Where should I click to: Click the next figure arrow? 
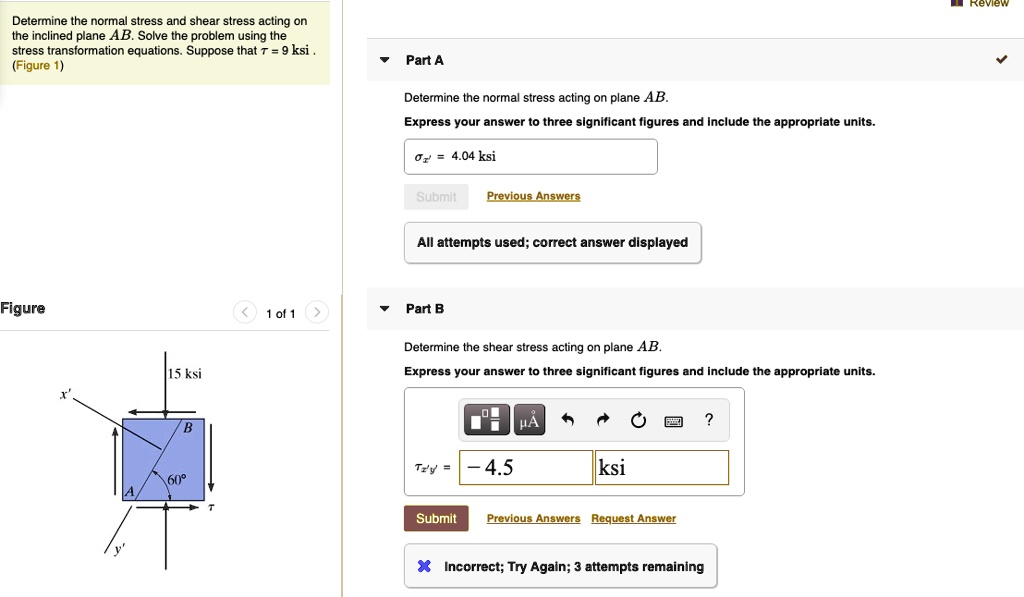tap(317, 312)
